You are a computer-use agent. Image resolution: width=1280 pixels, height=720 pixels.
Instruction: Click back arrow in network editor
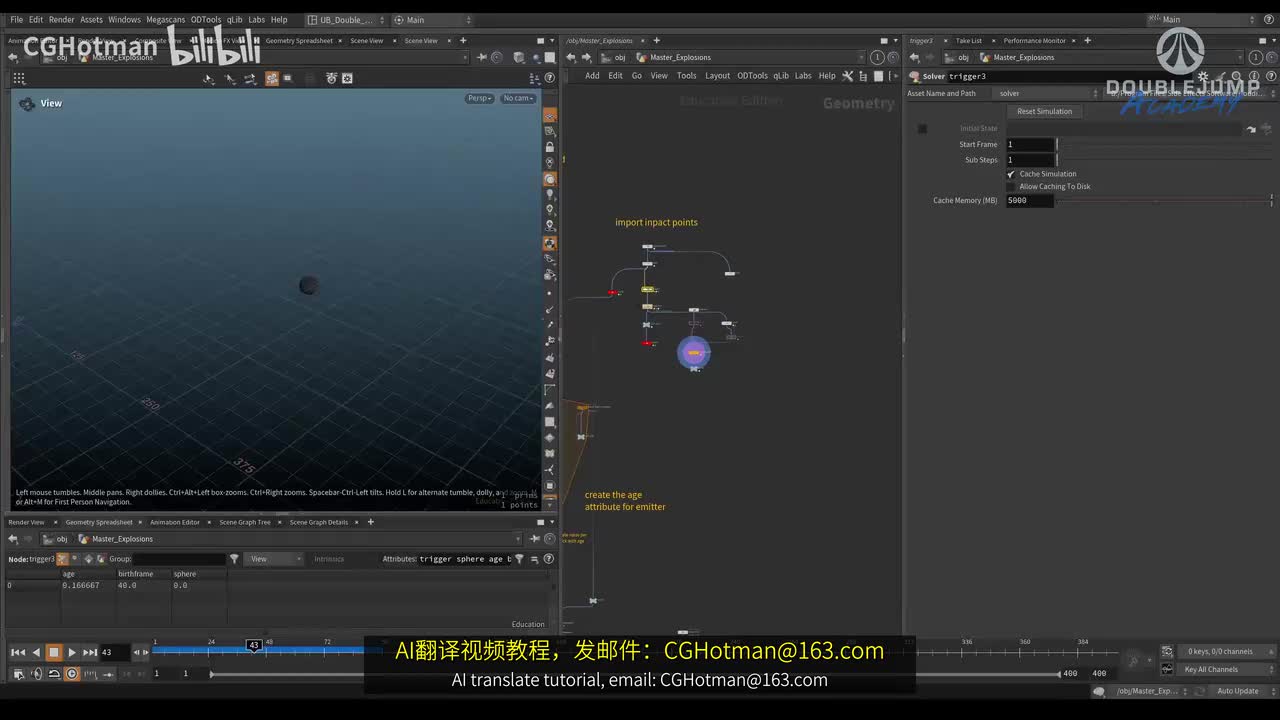[x=571, y=58]
